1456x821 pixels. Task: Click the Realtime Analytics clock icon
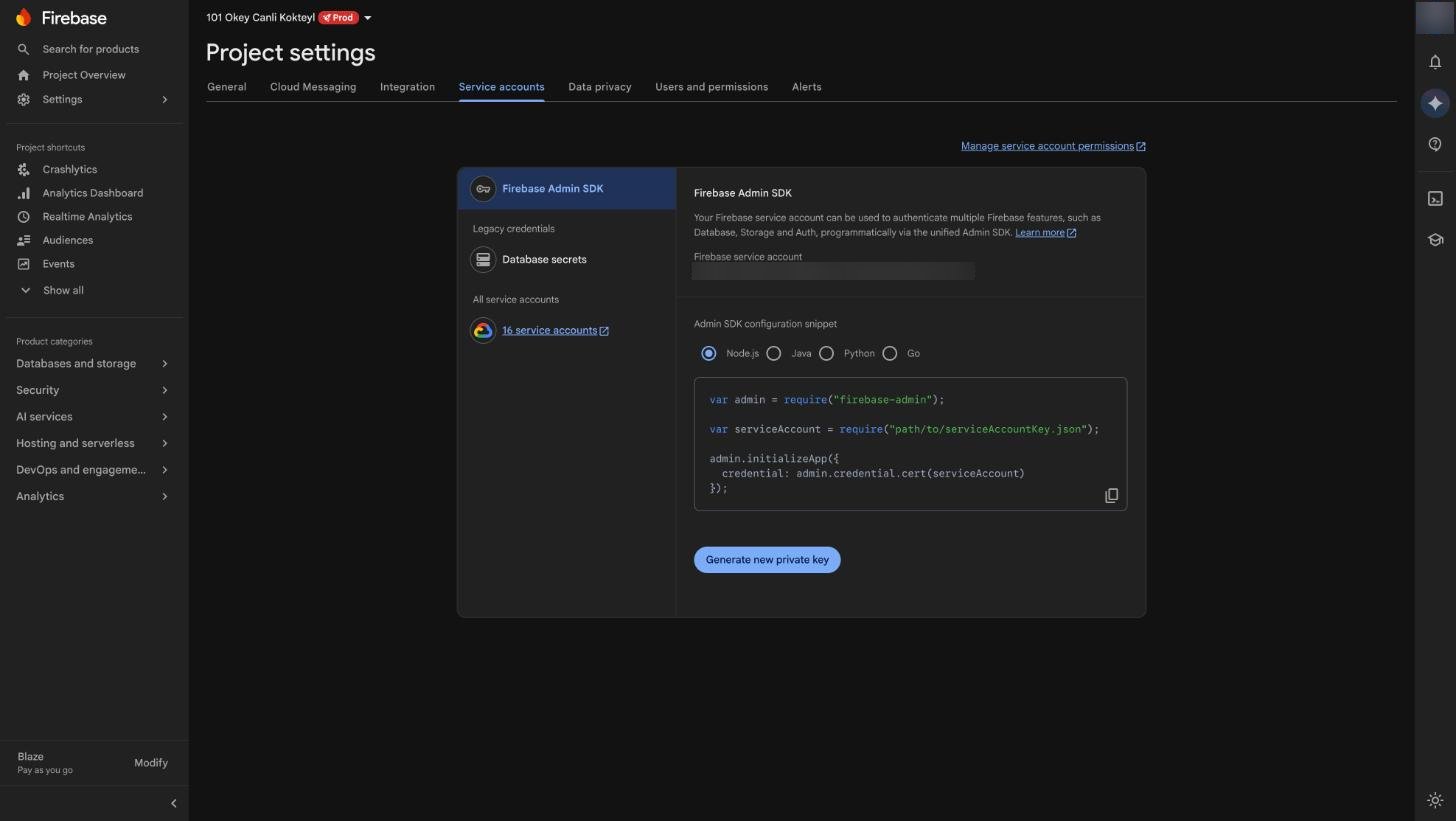(x=23, y=217)
